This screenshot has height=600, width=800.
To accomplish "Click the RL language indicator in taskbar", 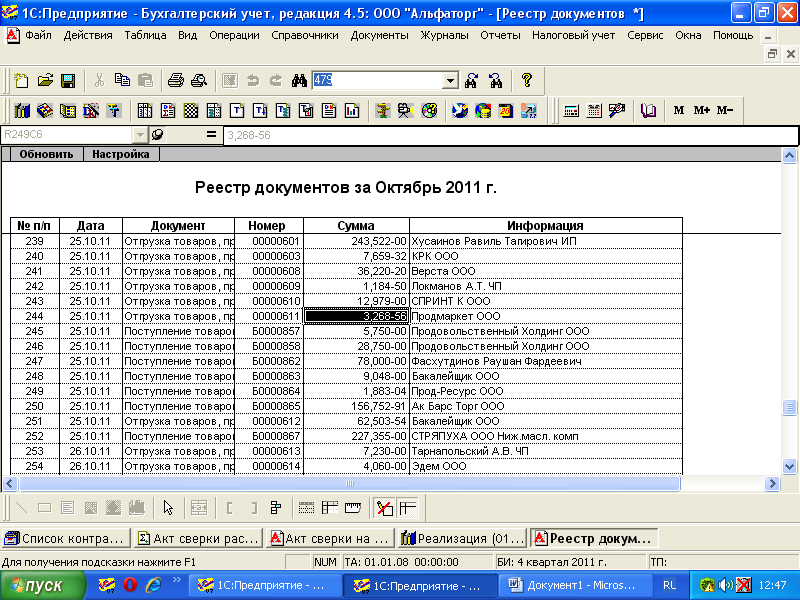I will pyautogui.click(x=669, y=585).
